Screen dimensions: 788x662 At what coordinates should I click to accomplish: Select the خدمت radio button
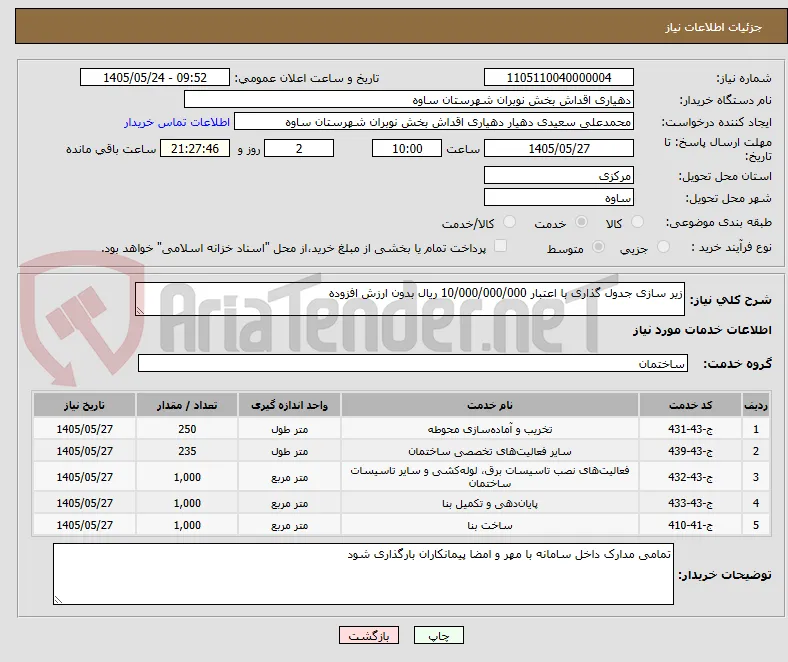point(581,222)
